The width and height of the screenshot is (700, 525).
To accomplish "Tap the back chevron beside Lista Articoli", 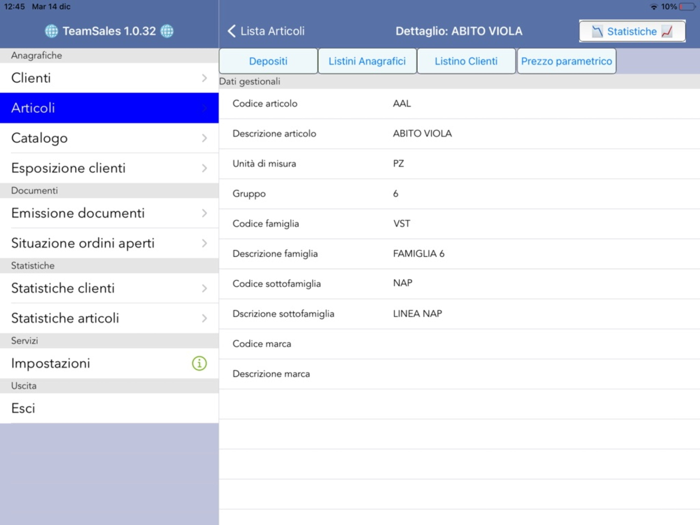I will [x=231, y=31].
